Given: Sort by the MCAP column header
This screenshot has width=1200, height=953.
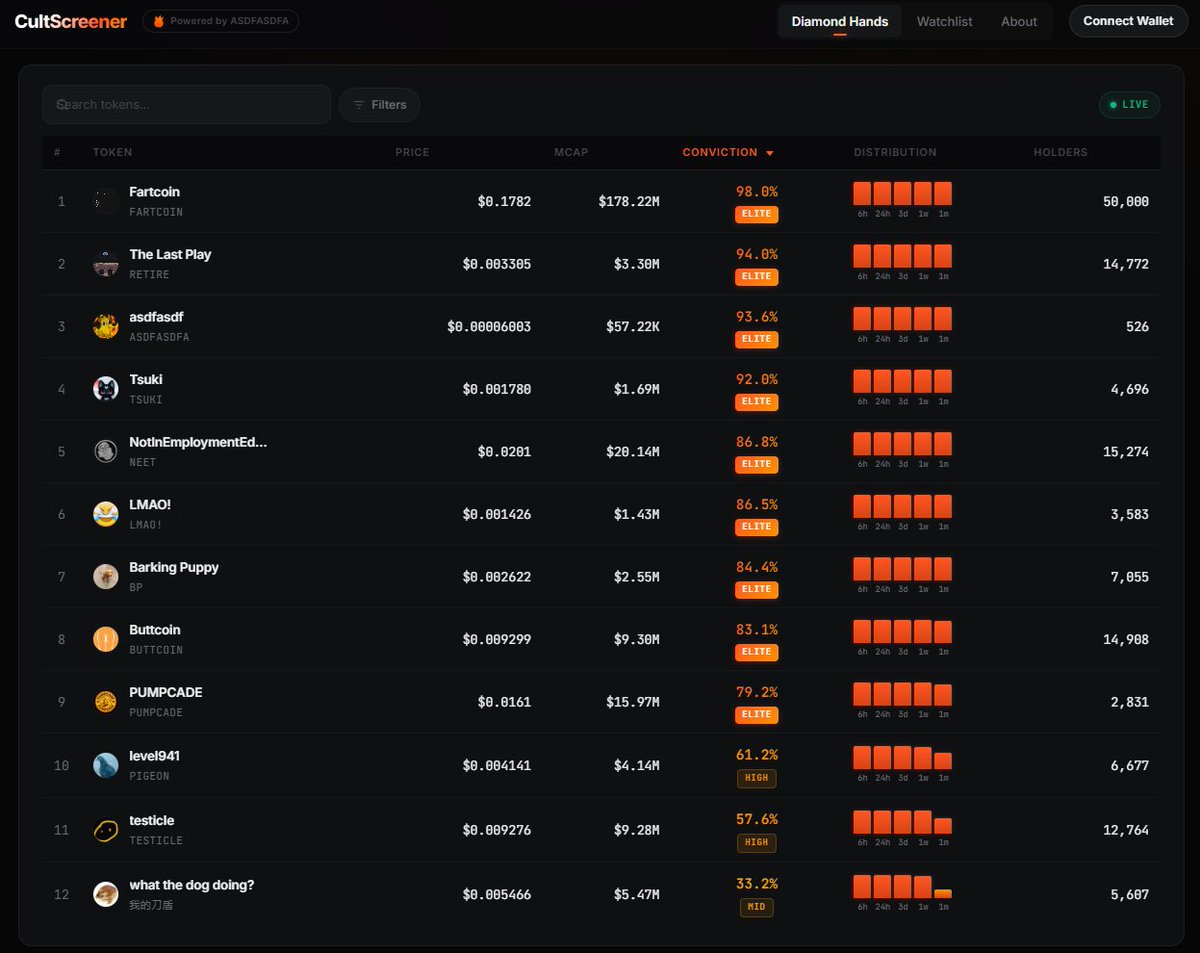Looking at the screenshot, I should coord(571,152).
